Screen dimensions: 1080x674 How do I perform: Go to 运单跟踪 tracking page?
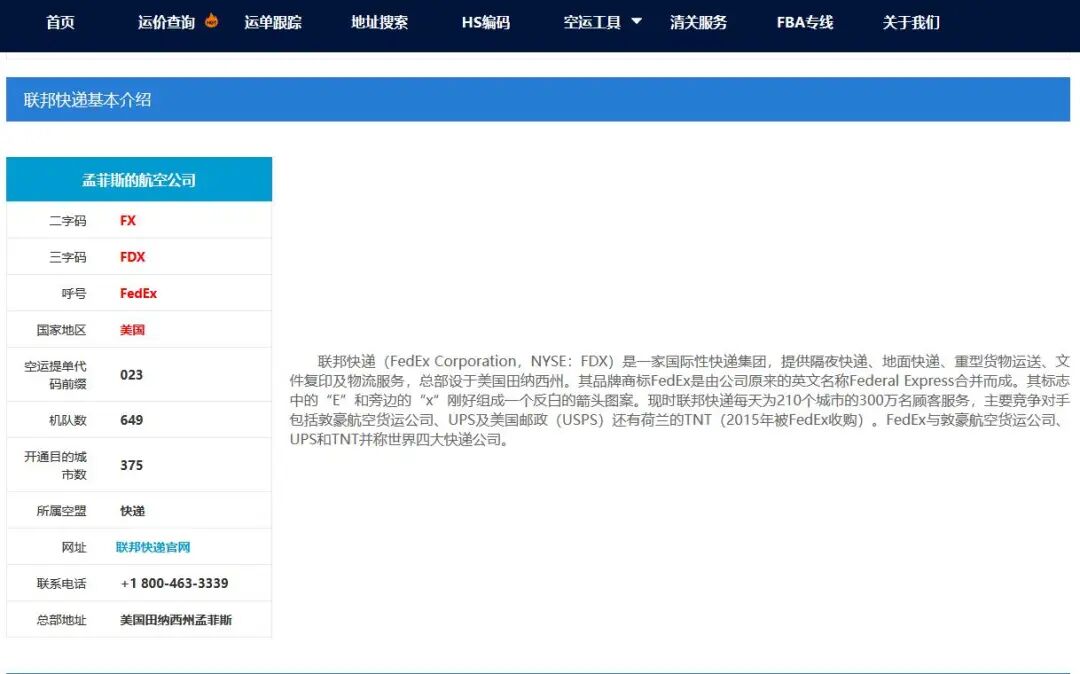273,23
